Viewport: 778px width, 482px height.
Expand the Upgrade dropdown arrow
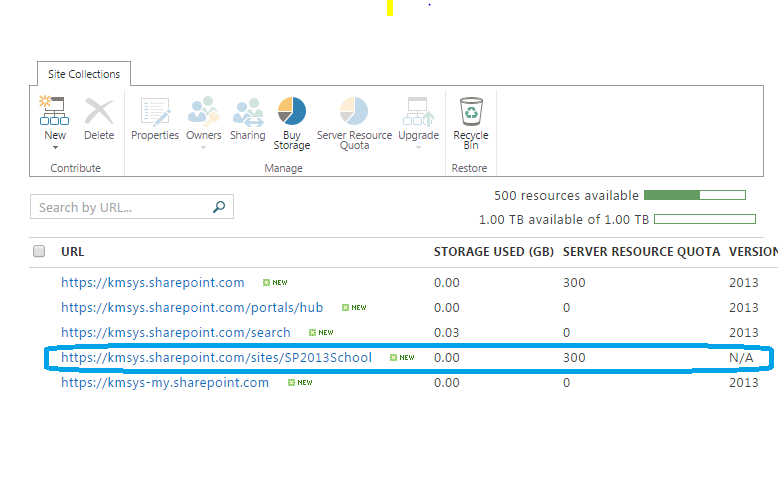click(x=418, y=147)
